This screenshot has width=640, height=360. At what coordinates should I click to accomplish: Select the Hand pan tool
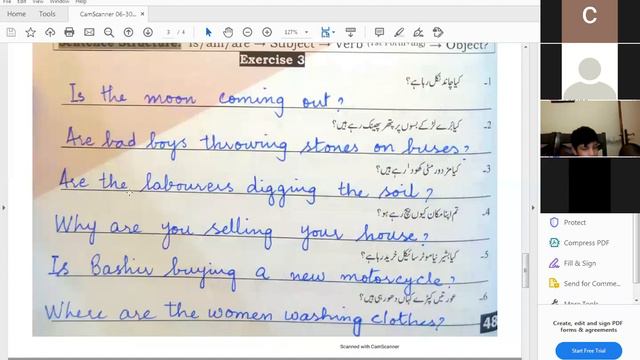(228, 32)
